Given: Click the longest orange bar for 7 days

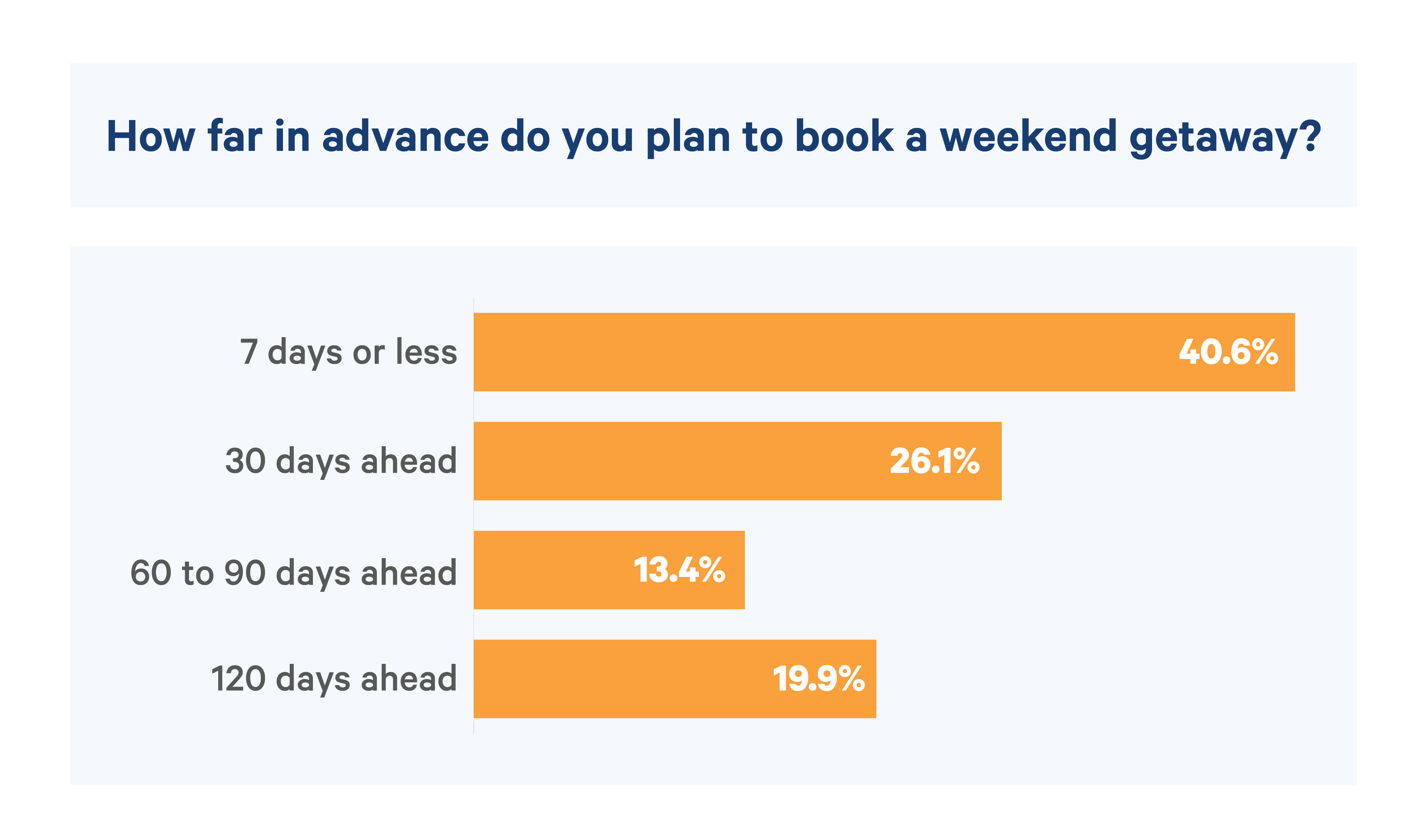Looking at the screenshot, I should point(884,352).
